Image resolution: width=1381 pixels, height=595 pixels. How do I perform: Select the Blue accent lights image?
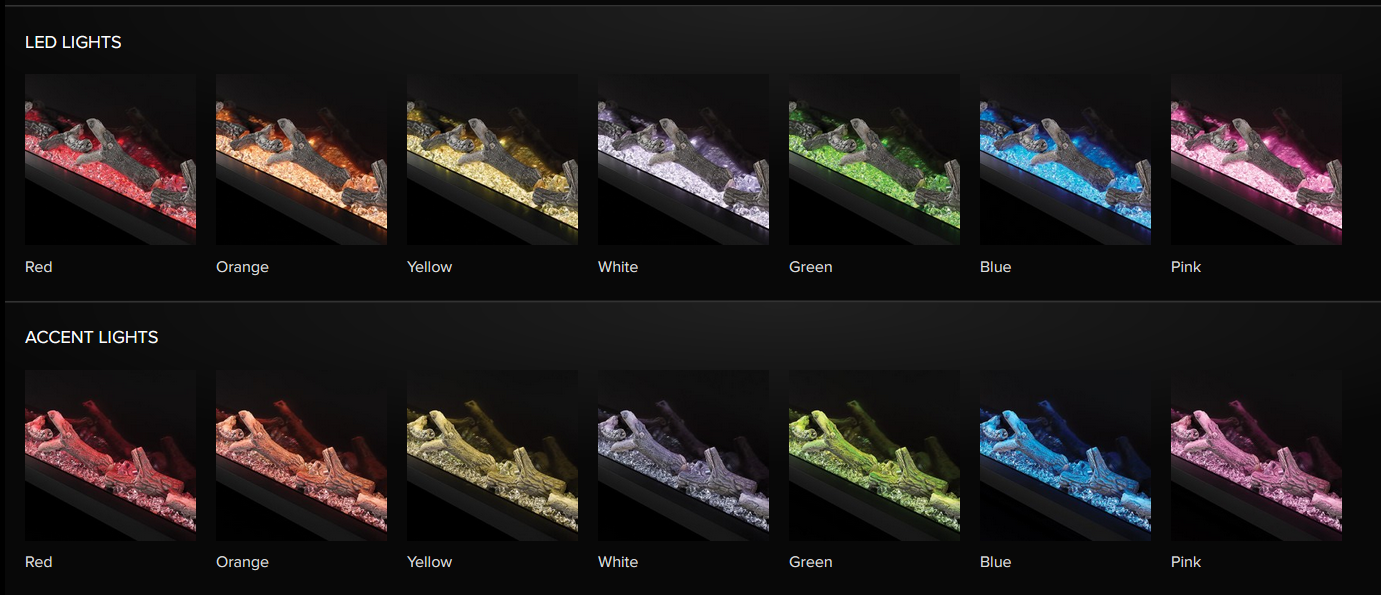click(1065, 455)
